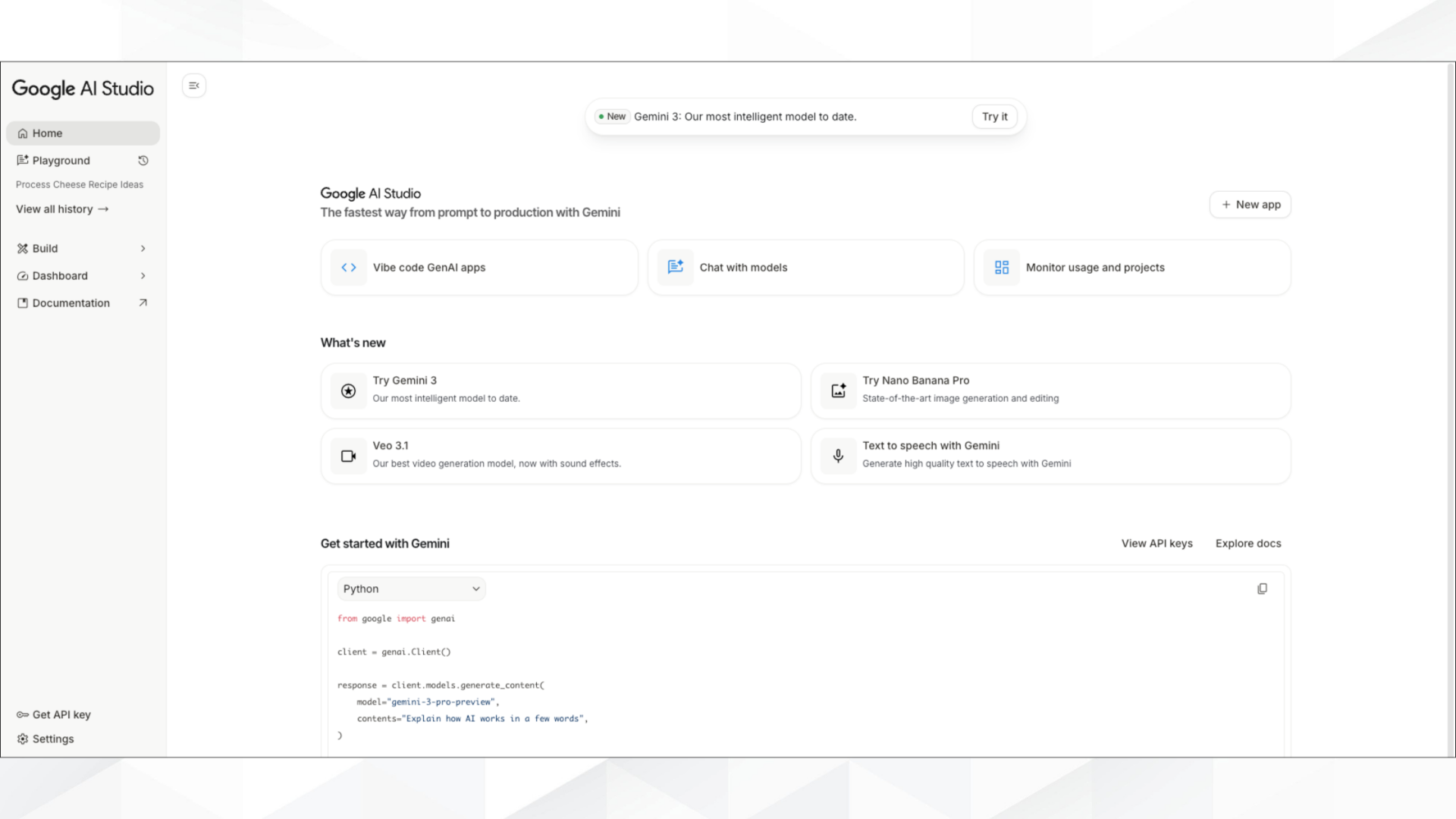Open View all history

coord(61,209)
